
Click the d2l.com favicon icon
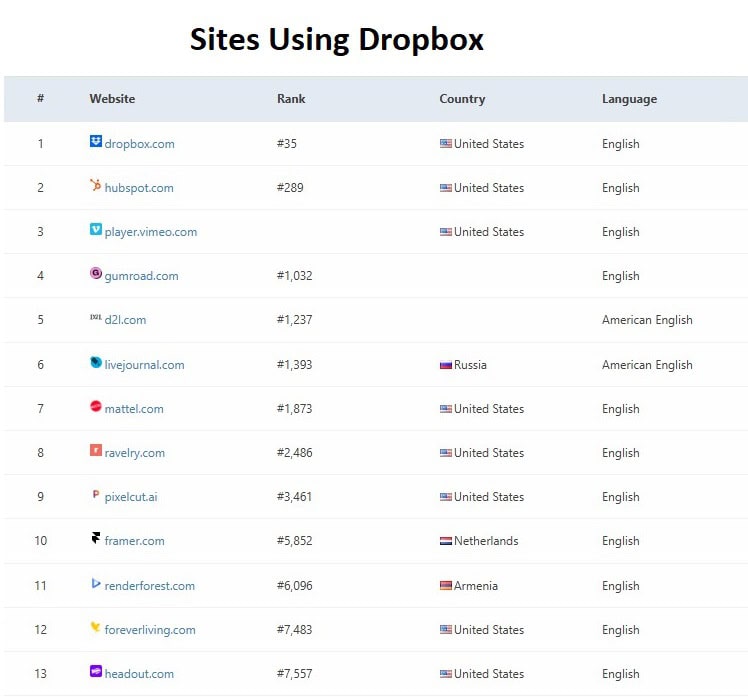95,317
